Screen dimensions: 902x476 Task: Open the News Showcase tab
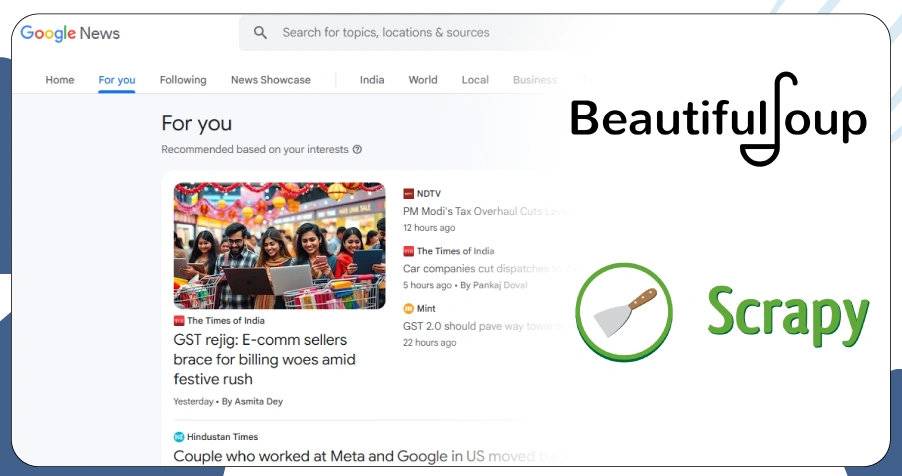(270, 80)
